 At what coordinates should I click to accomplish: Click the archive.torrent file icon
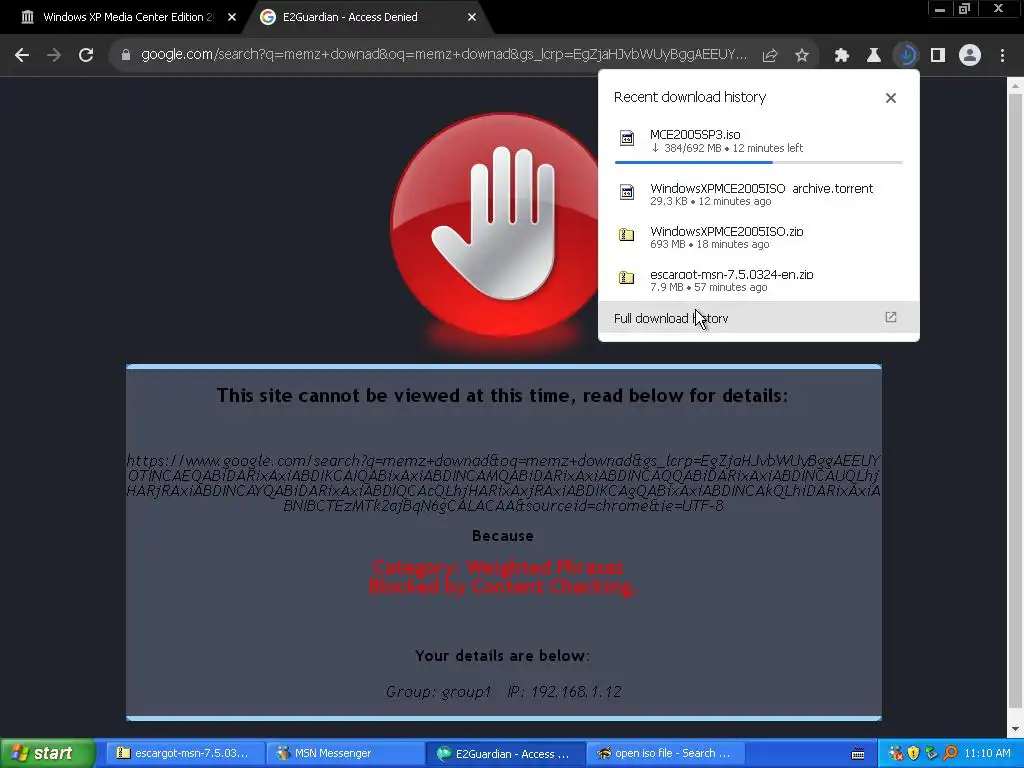click(626, 192)
